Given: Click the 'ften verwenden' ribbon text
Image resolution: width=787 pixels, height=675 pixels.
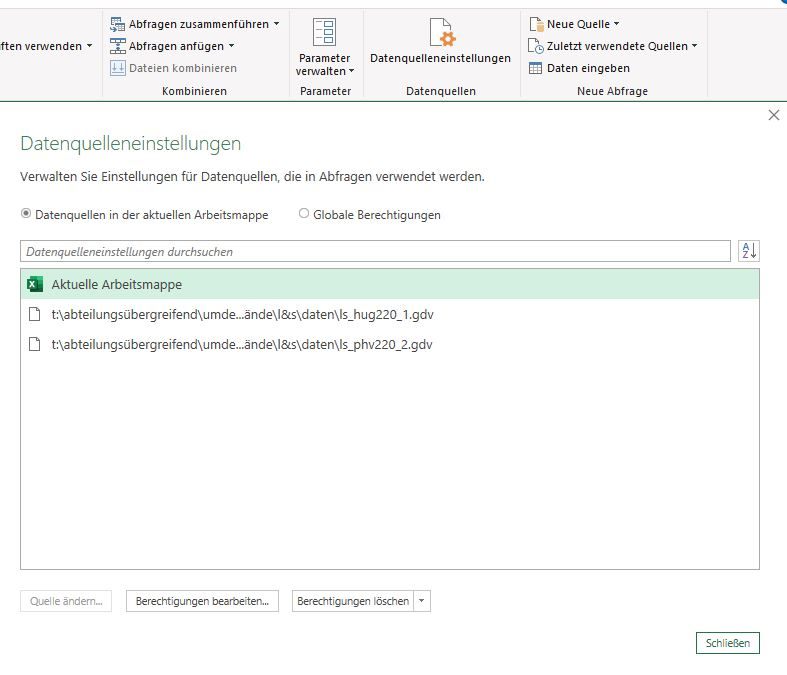Looking at the screenshot, I should tap(41, 46).
